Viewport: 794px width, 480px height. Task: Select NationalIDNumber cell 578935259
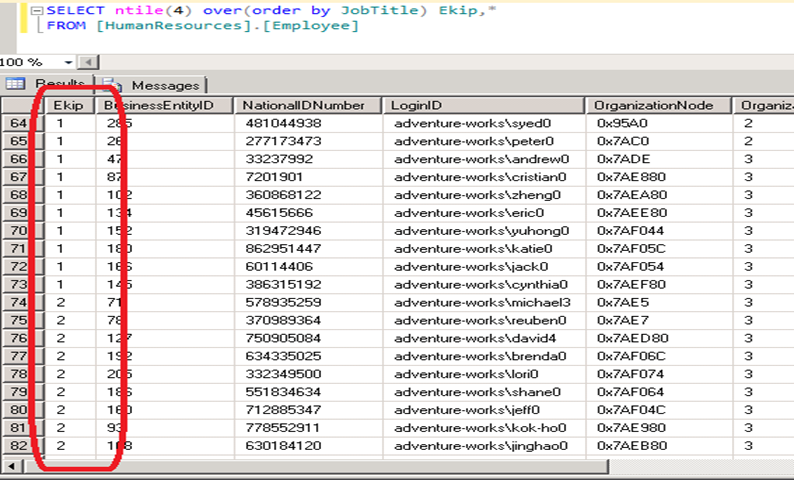point(308,302)
